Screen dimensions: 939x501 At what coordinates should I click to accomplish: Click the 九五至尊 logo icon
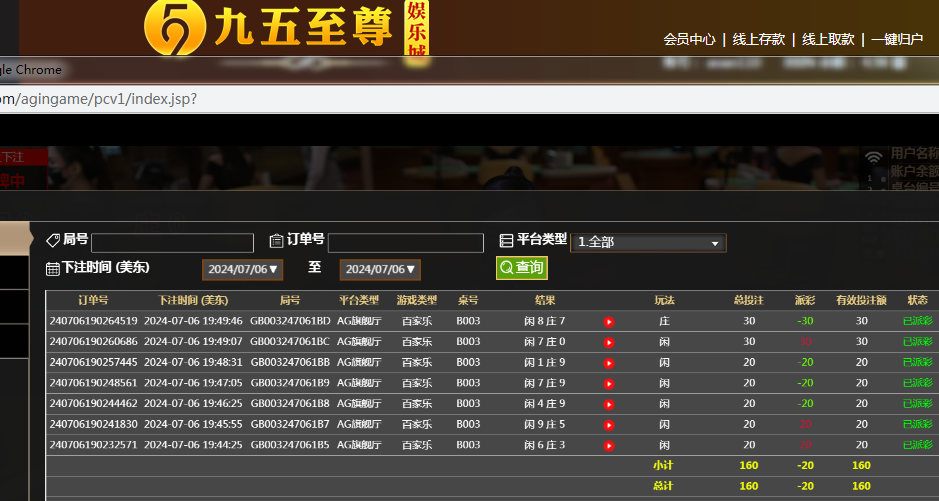(x=172, y=28)
